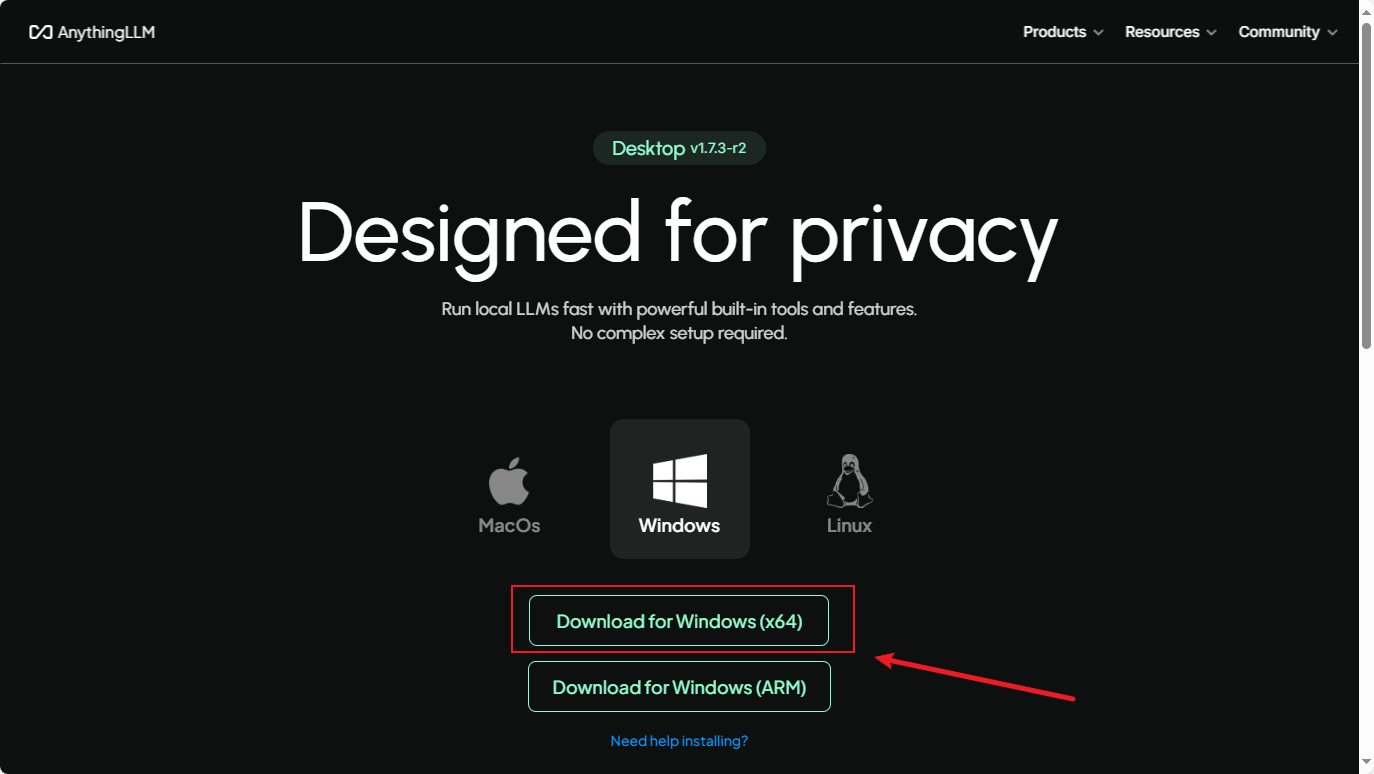The image size is (1374, 774).
Task: Open the Products menu label
Action: (1054, 32)
